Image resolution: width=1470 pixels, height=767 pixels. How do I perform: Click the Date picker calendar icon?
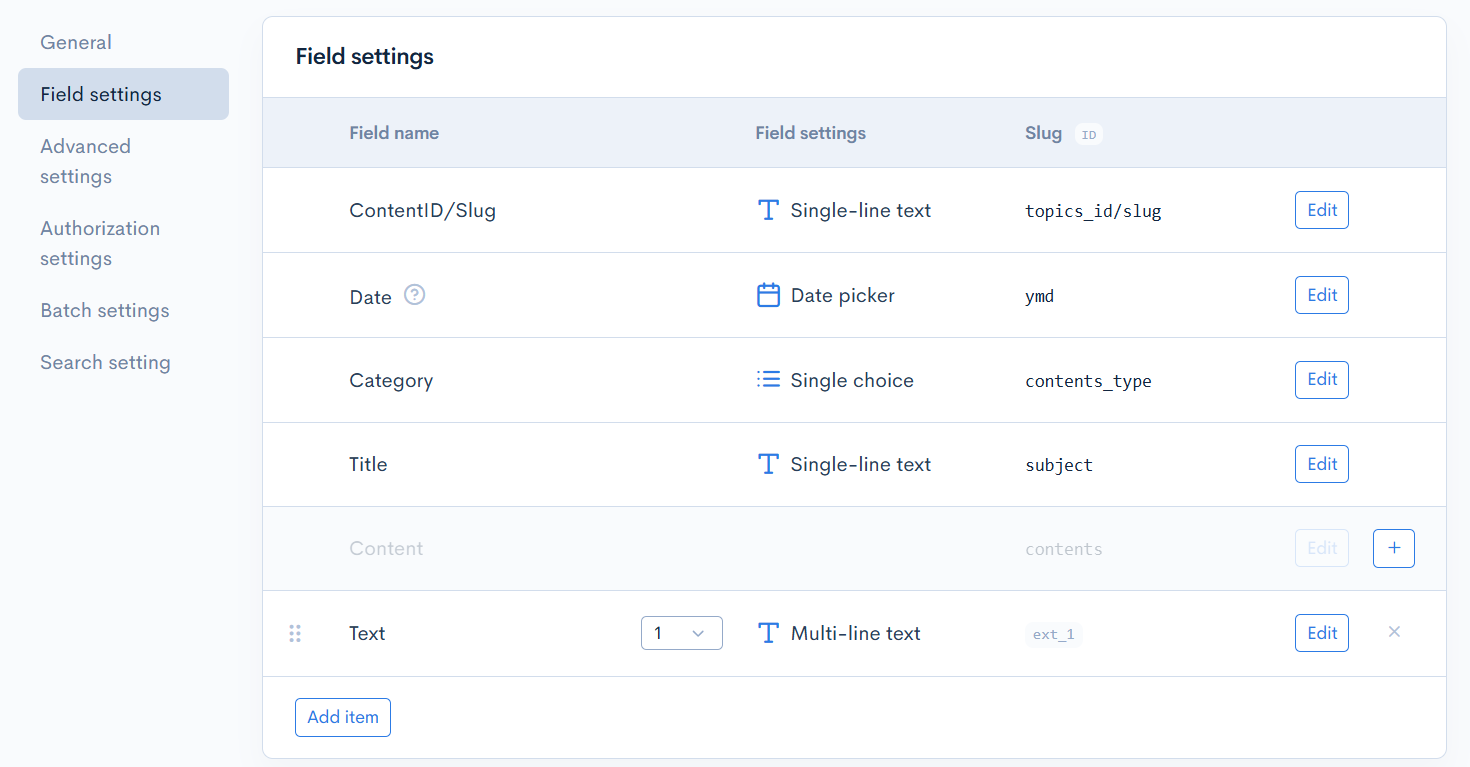(x=768, y=294)
